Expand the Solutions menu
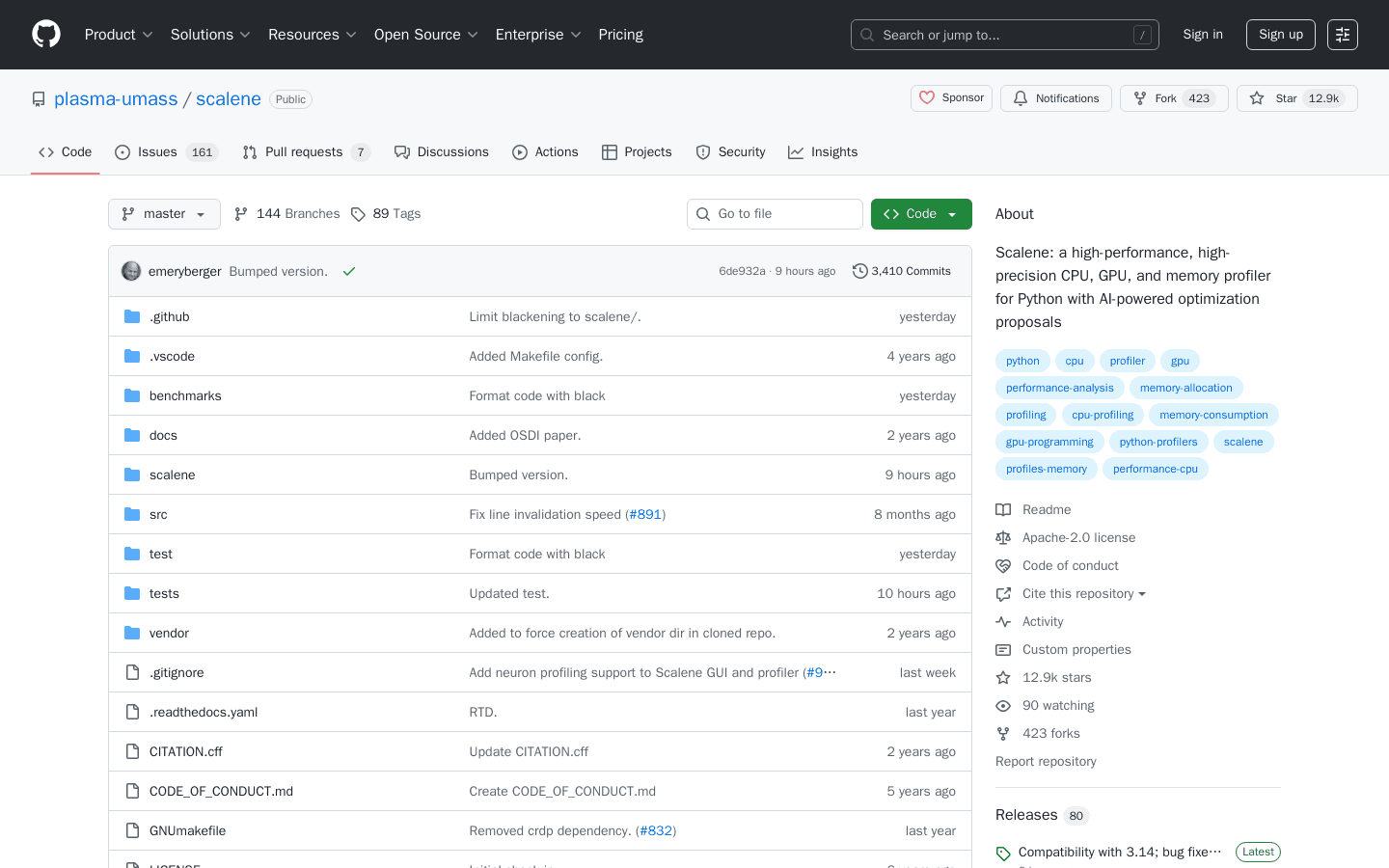 [210, 35]
